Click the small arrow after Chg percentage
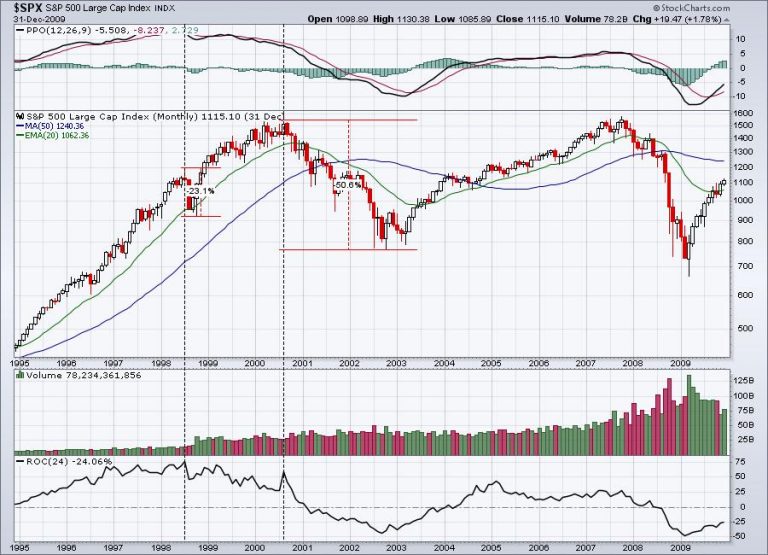The height and width of the screenshot is (555, 768). [727, 20]
